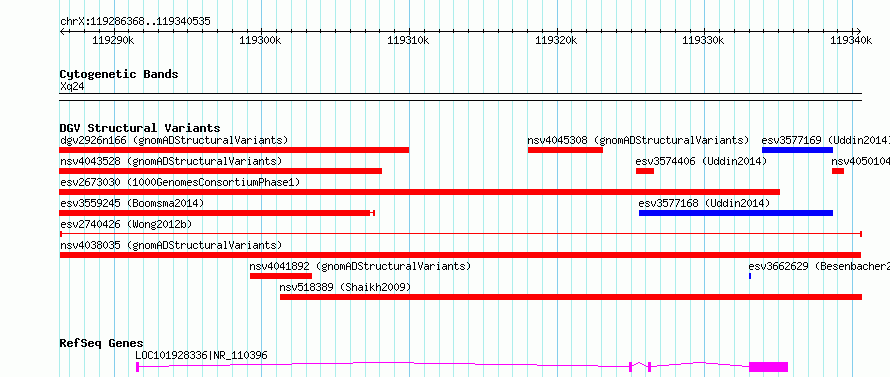Viewport: 890px width, 377px height.
Task: Open esv3577168 Uddin2014 label
Action: click(x=704, y=203)
